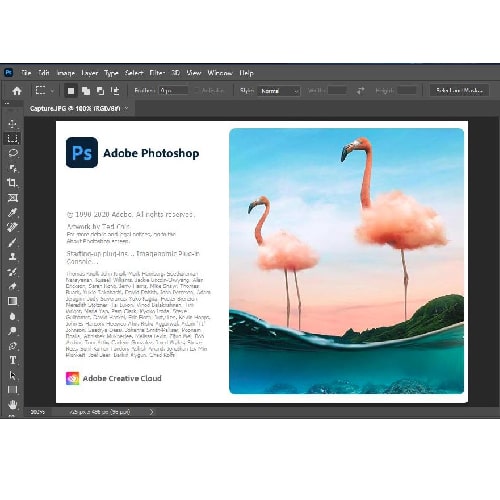Select the Spot Healing Brush tool
Screen dimensions: 500x500
pyautogui.click(x=13, y=227)
